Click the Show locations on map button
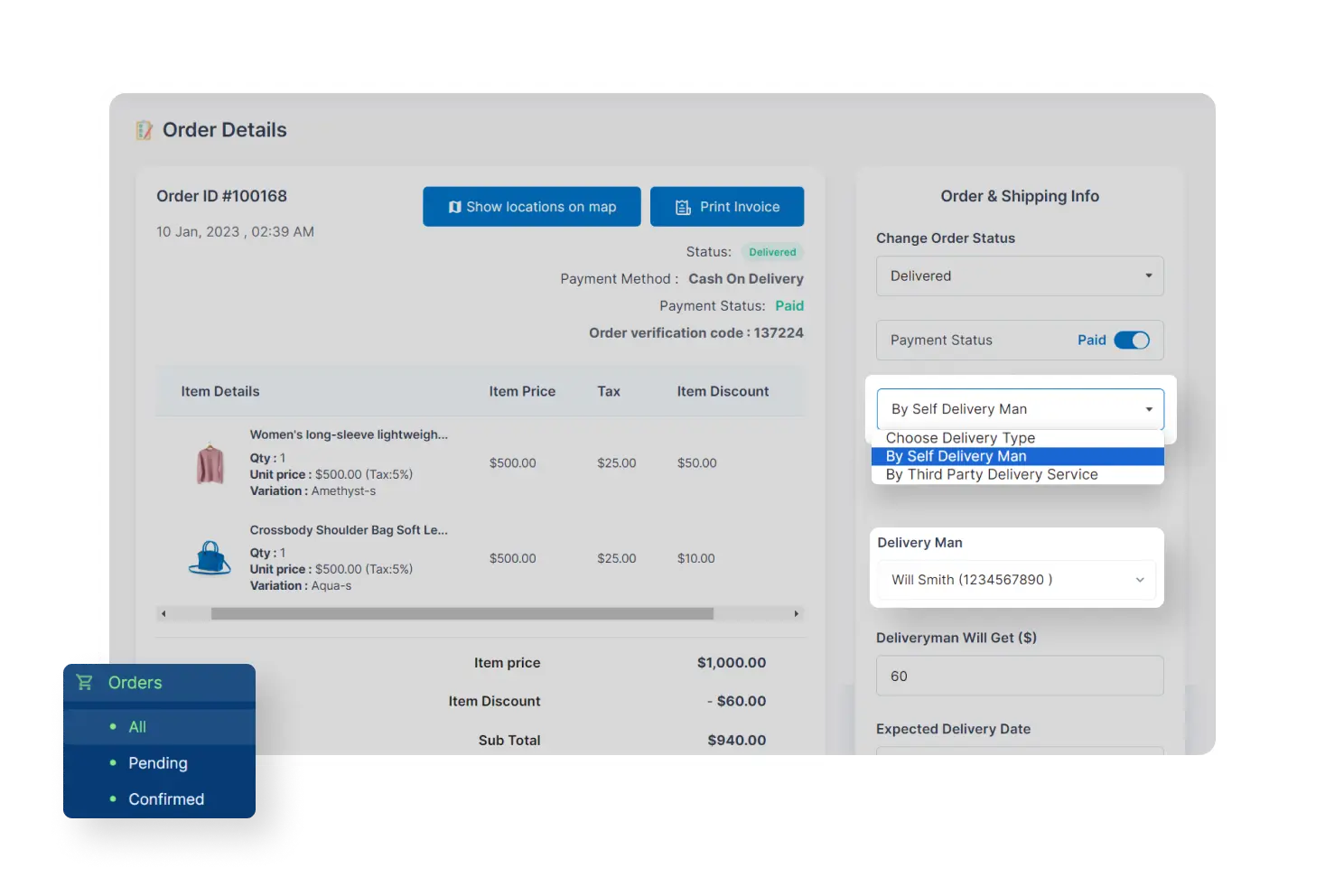The image size is (1325, 896). (531, 206)
